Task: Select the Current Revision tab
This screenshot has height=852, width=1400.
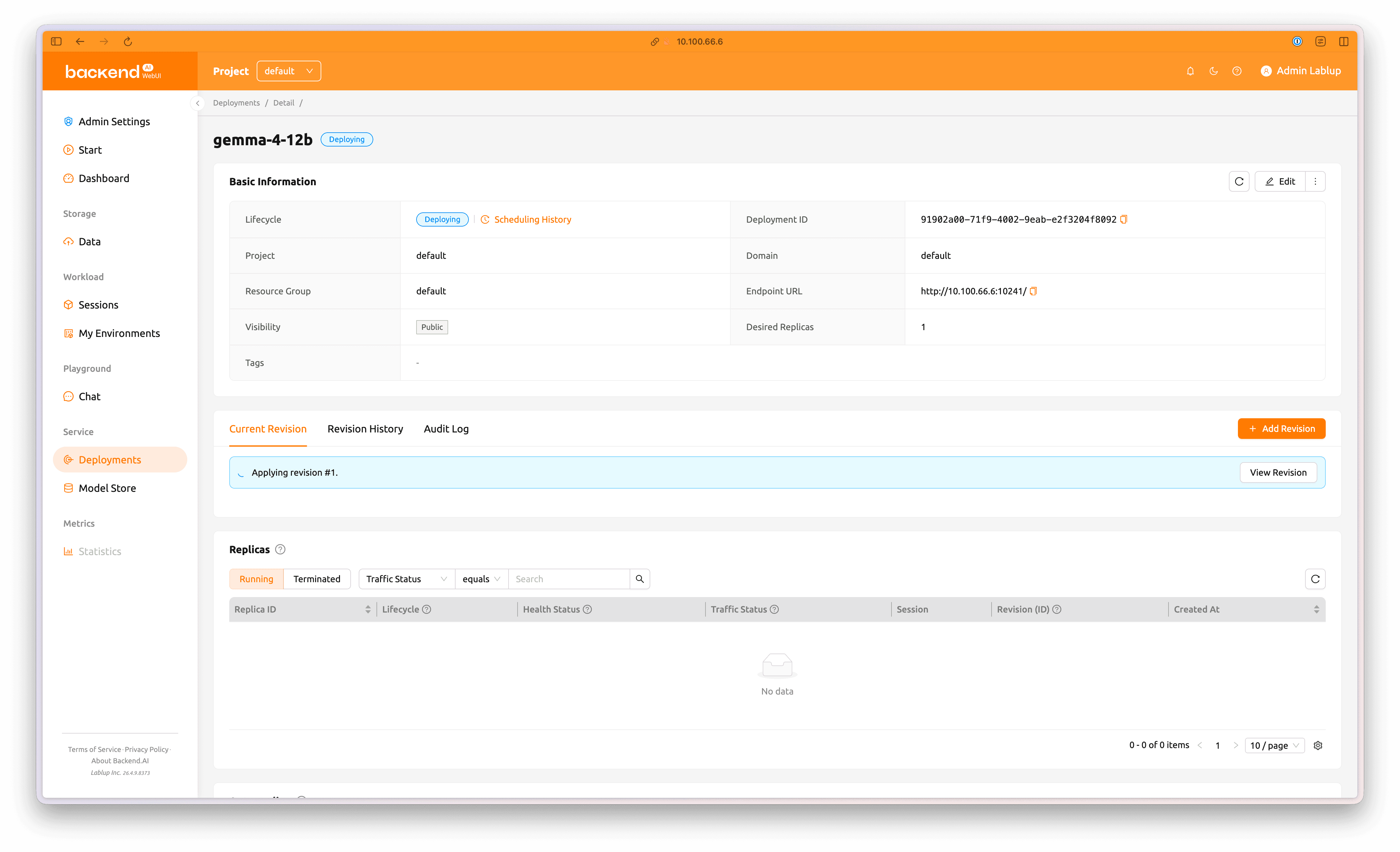Action: coord(268,429)
